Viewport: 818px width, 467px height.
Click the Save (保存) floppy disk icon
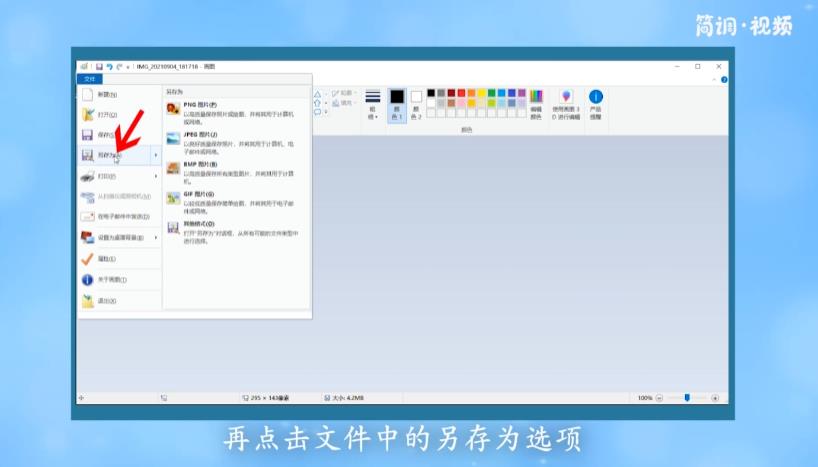88,135
